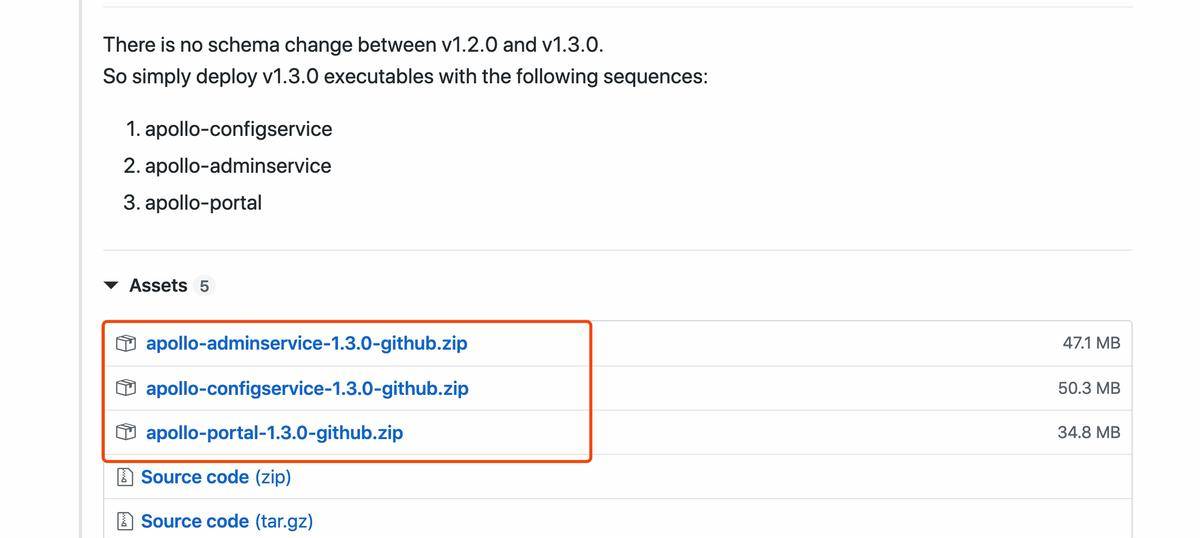Collapse the Assets section triangle
The width and height of the screenshot is (1200, 538).
[111, 286]
